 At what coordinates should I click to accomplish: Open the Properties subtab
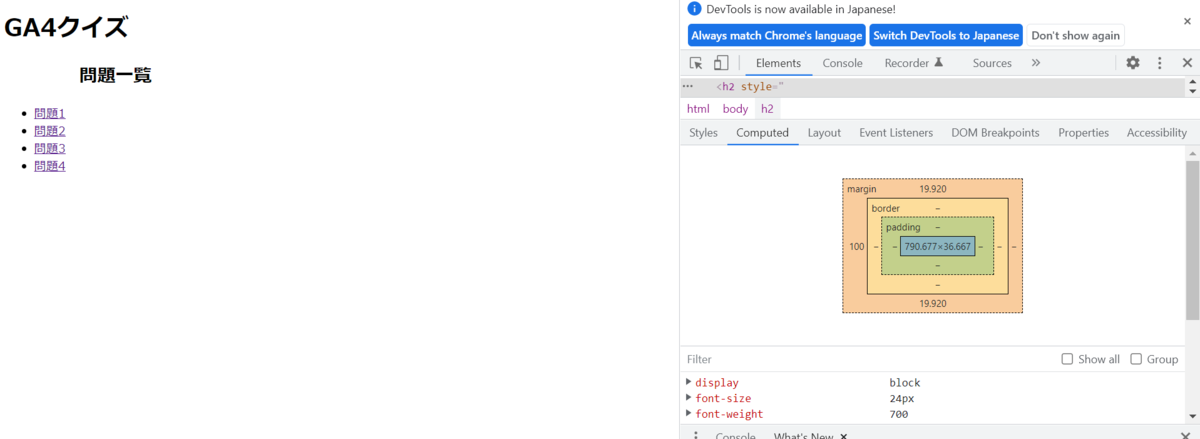click(1083, 132)
